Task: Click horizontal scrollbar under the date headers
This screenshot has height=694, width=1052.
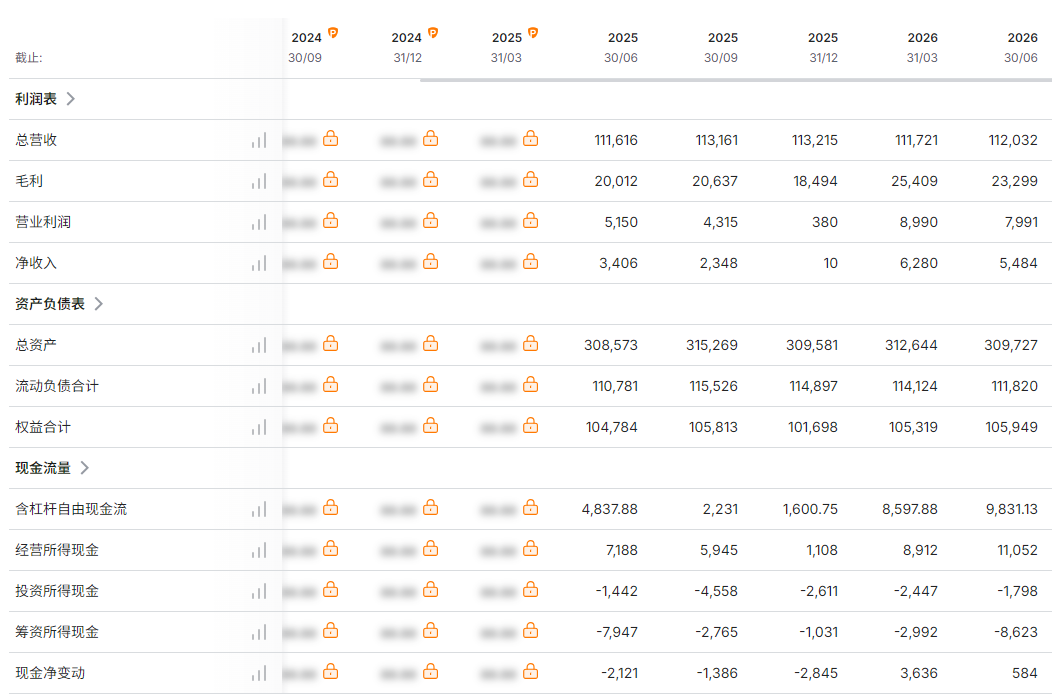Action: 736,80
